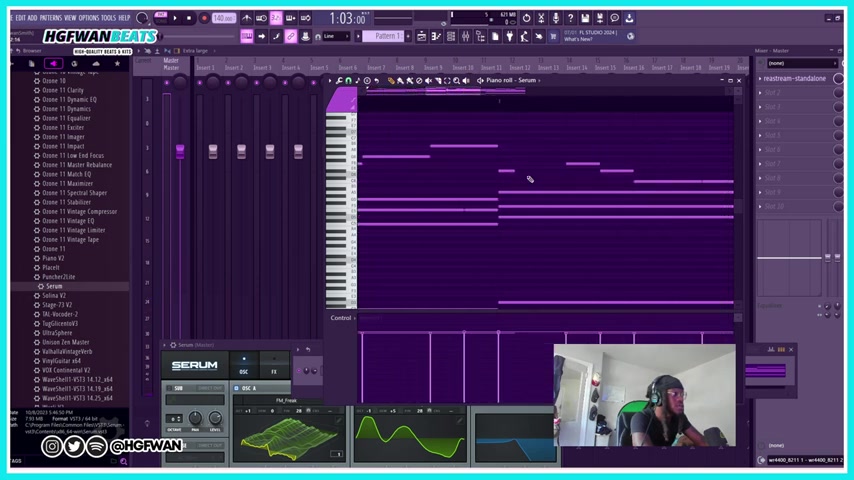854x480 pixels.
Task: Open the channel rack icon
Action: [451, 36]
